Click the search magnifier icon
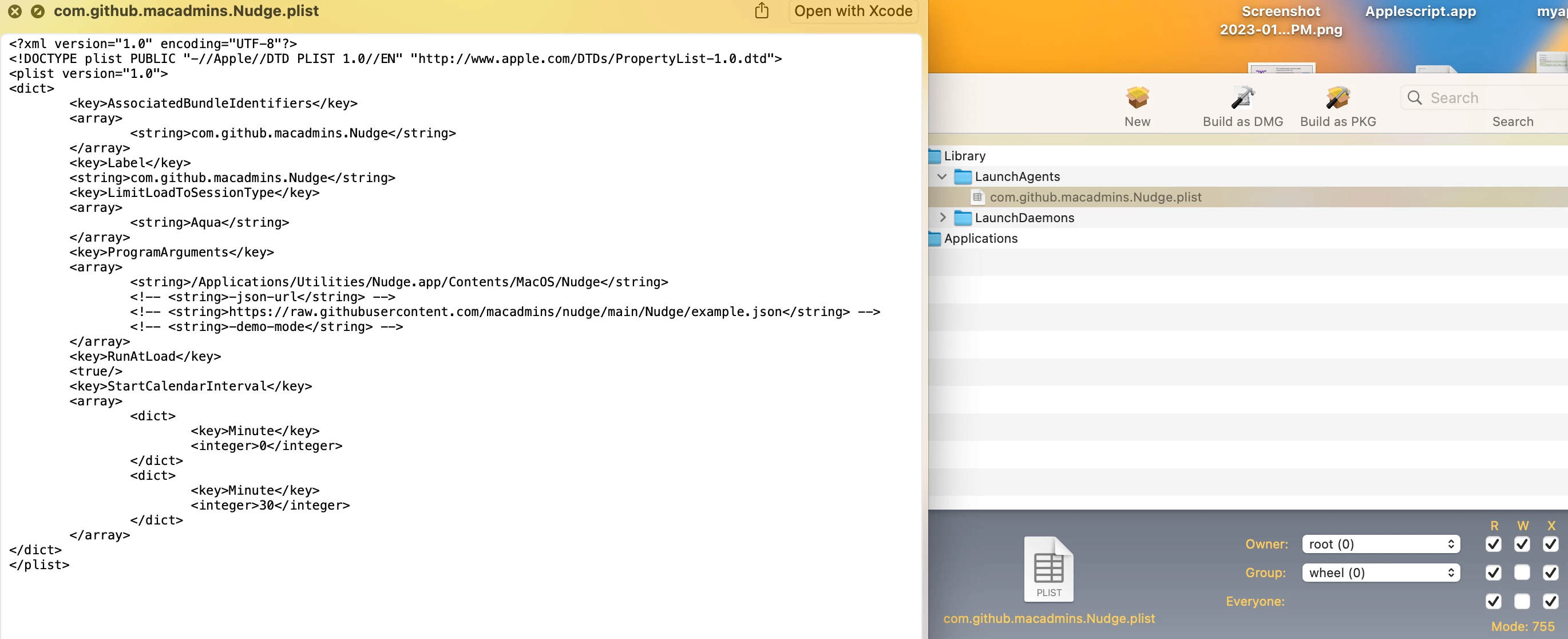Image resolution: width=1568 pixels, height=639 pixels. pyautogui.click(x=1415, y=97)
